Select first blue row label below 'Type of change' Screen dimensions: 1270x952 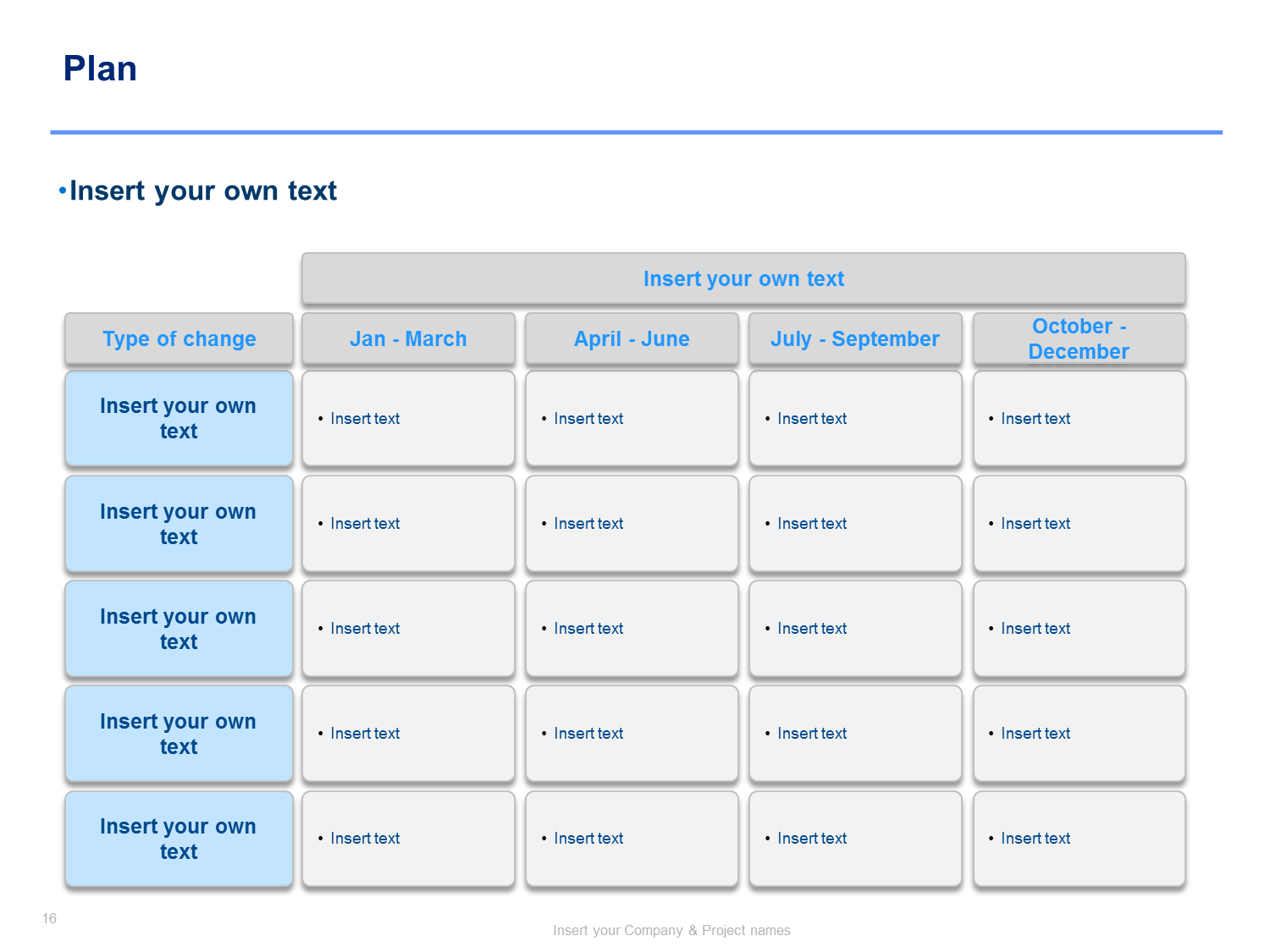point(179,418)
